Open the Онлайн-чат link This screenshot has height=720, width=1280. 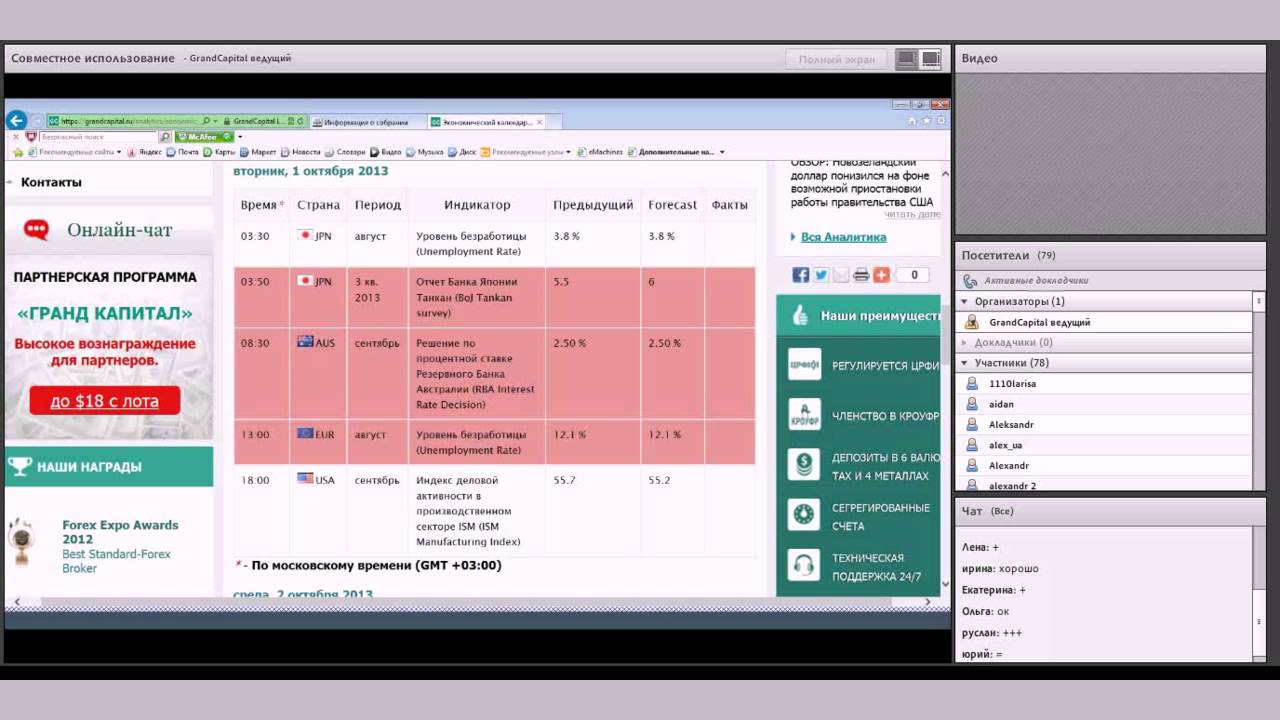click(x=120, y=230)
